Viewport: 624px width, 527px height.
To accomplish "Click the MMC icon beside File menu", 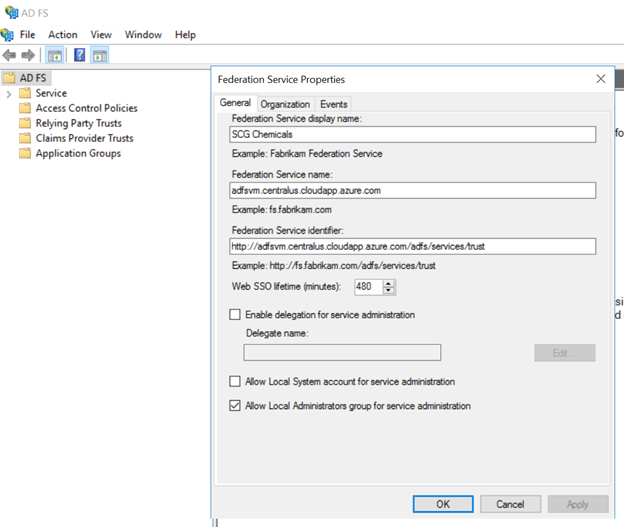I will [7, 35].
